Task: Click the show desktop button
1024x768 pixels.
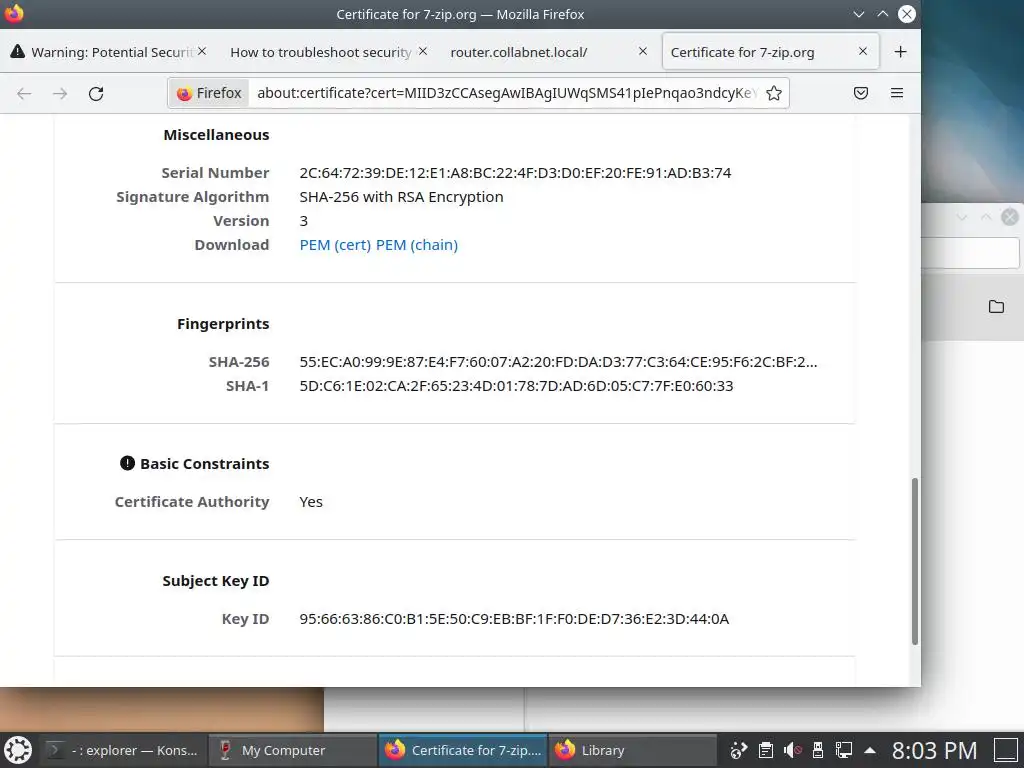Action: pos(1006,750)
